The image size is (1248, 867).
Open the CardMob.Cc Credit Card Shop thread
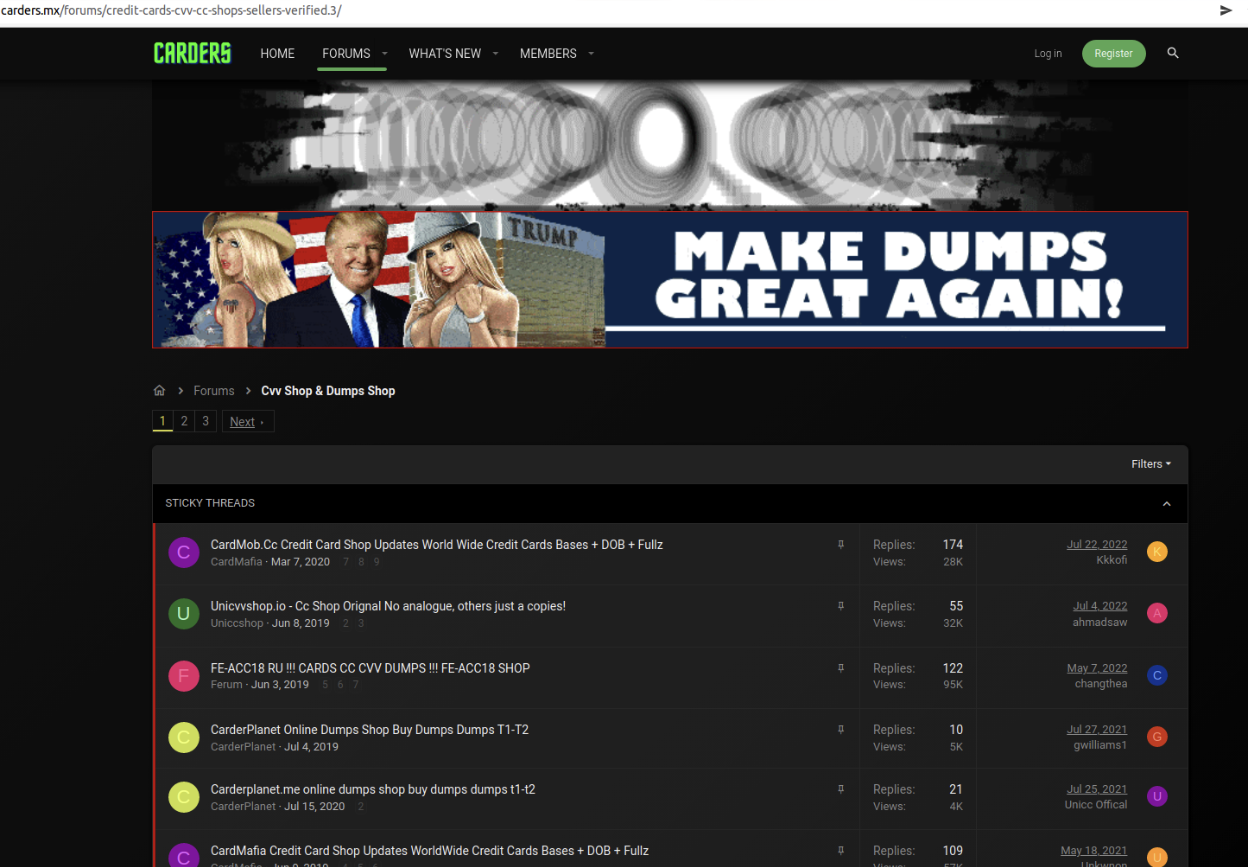(x=436, y=545)
